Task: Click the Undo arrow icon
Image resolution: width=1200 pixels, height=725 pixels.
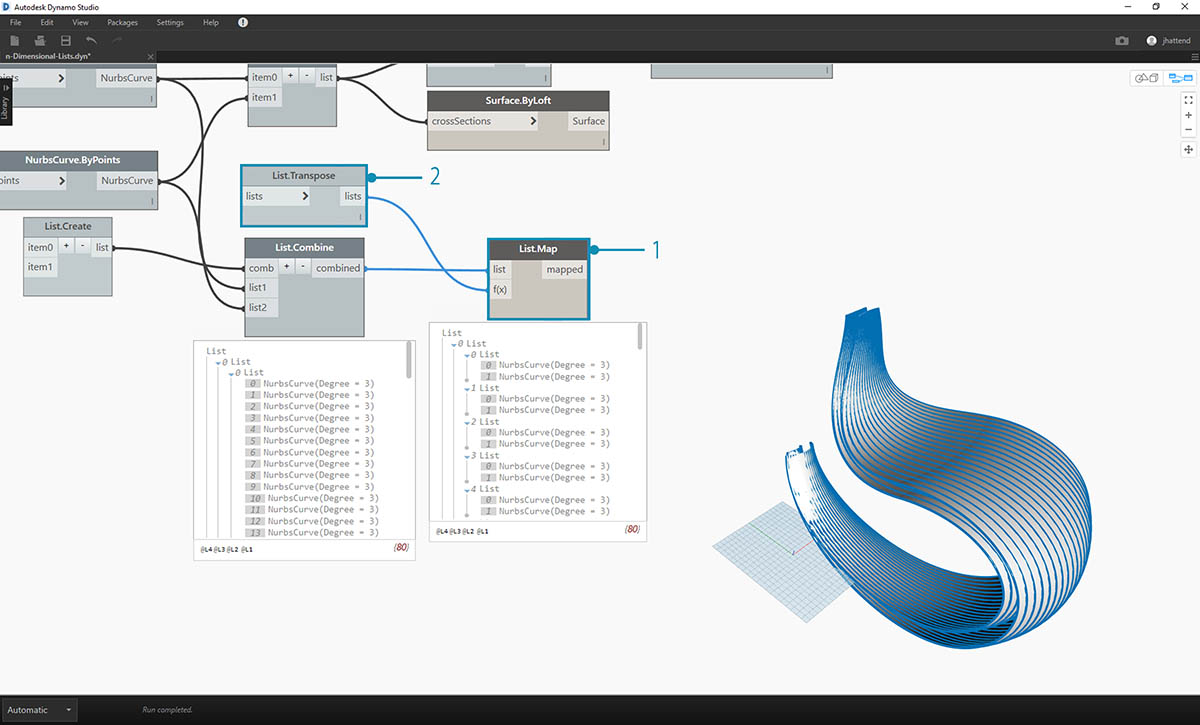Action: pyautogui.click(x=92, y=40)
